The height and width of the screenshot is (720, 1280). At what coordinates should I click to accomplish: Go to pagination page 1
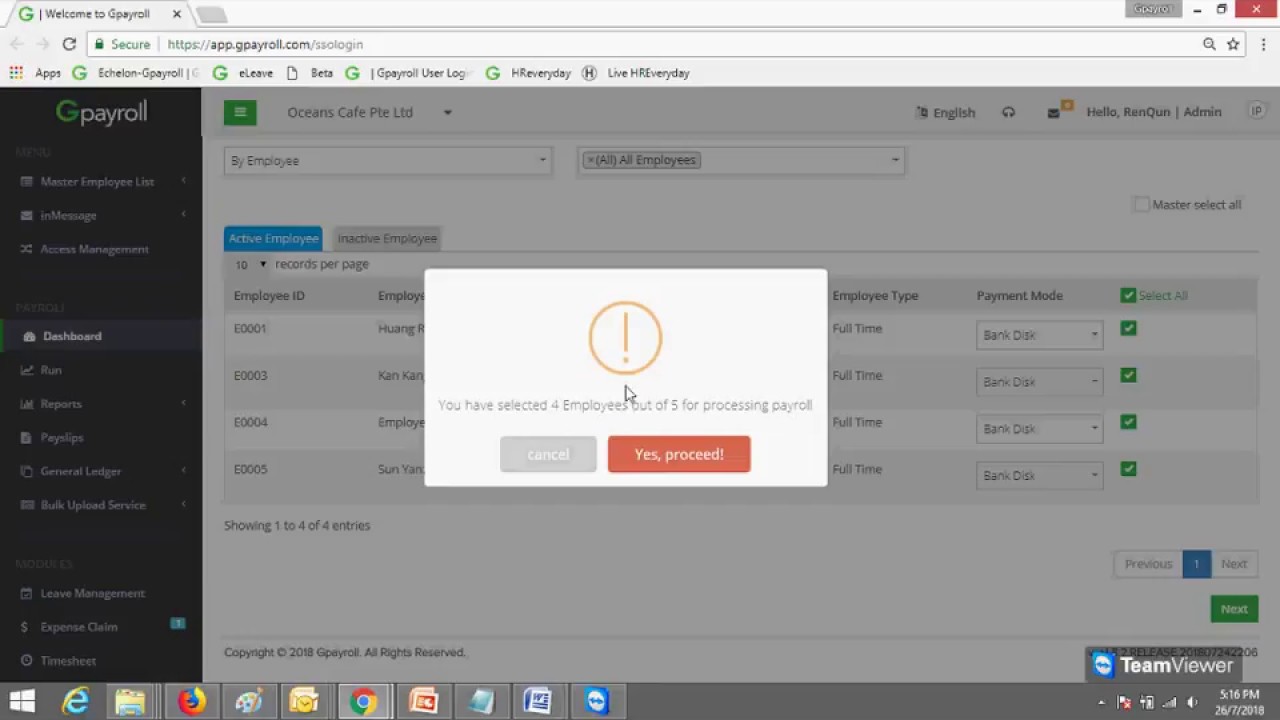coord(1196,564)
